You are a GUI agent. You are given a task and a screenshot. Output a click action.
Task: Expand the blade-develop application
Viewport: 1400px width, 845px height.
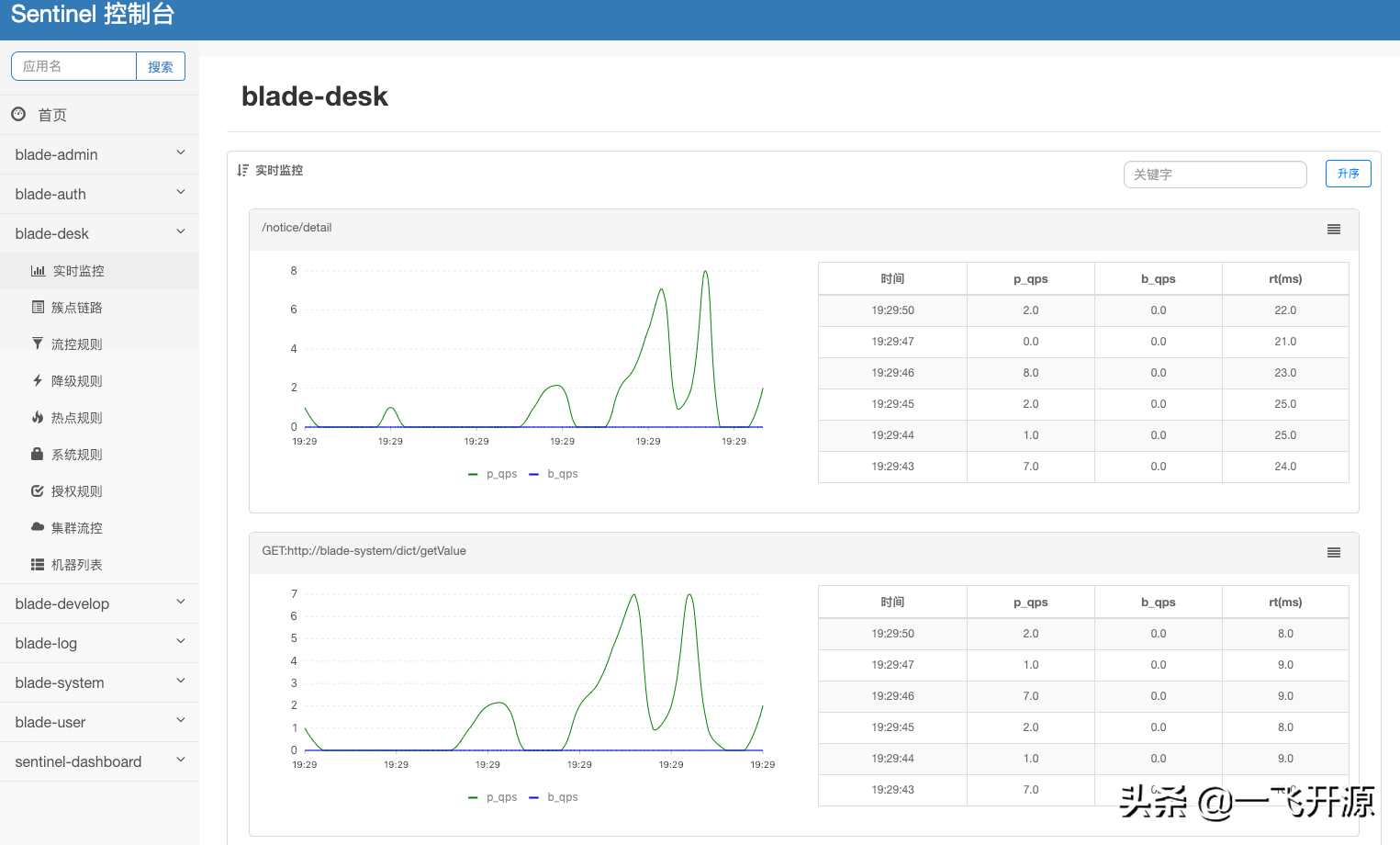coord(99,603)
